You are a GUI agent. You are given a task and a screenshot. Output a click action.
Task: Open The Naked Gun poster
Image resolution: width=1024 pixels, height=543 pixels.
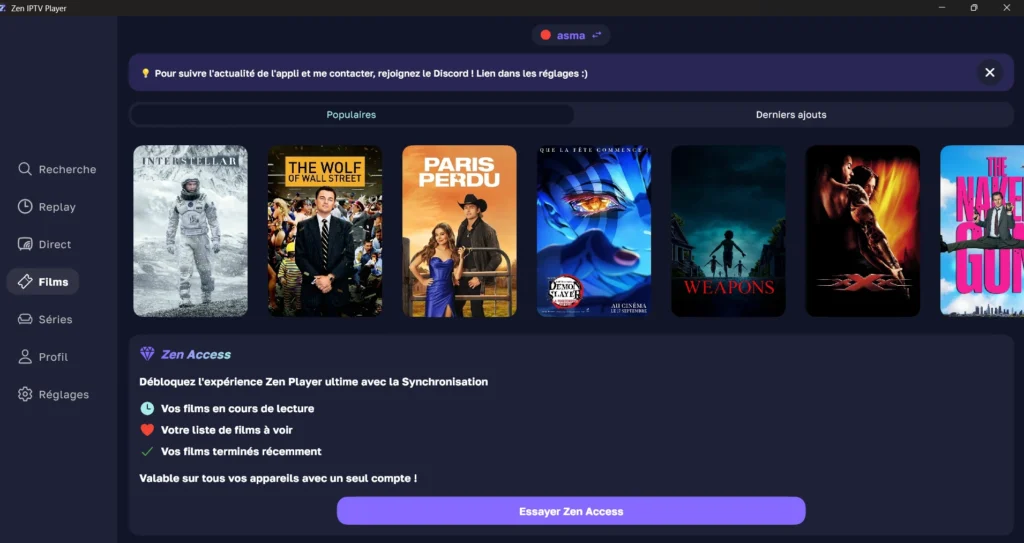tap(981, 231)
